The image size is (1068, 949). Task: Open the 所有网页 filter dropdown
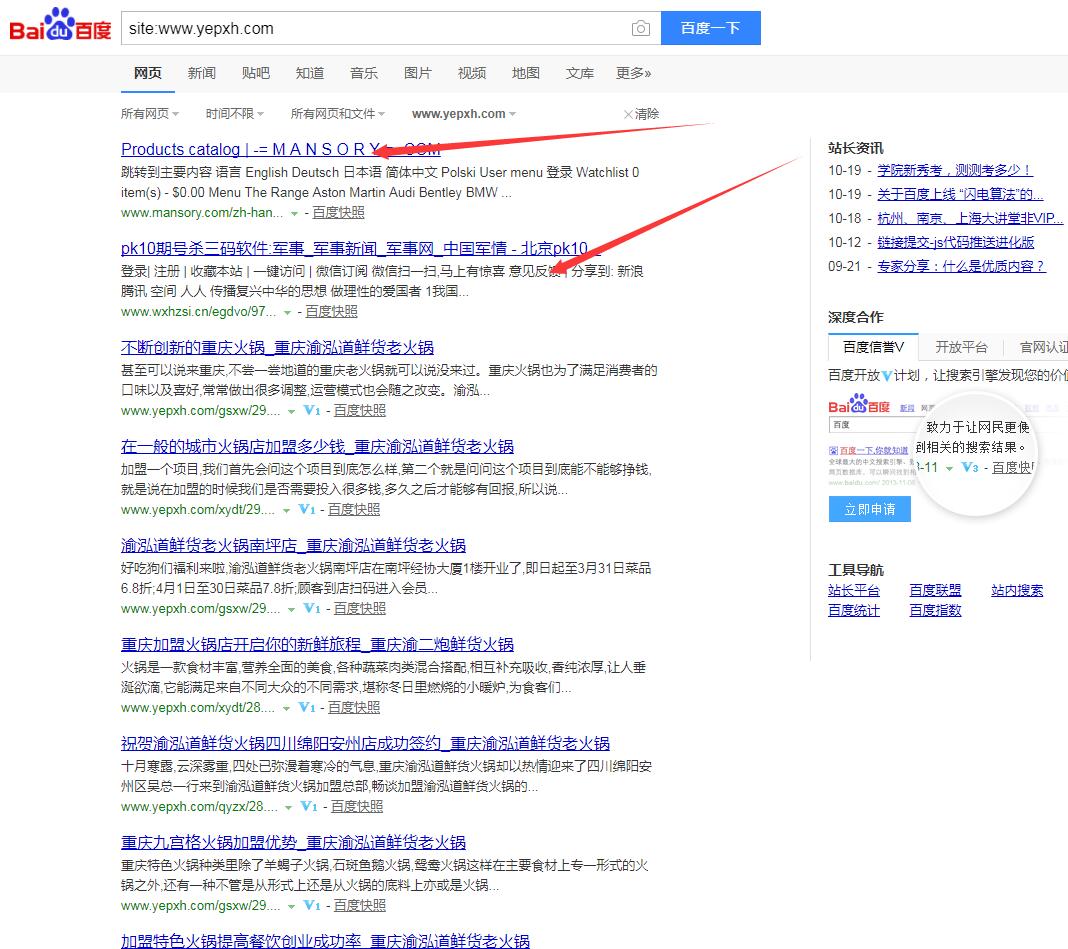pos(150,114)
